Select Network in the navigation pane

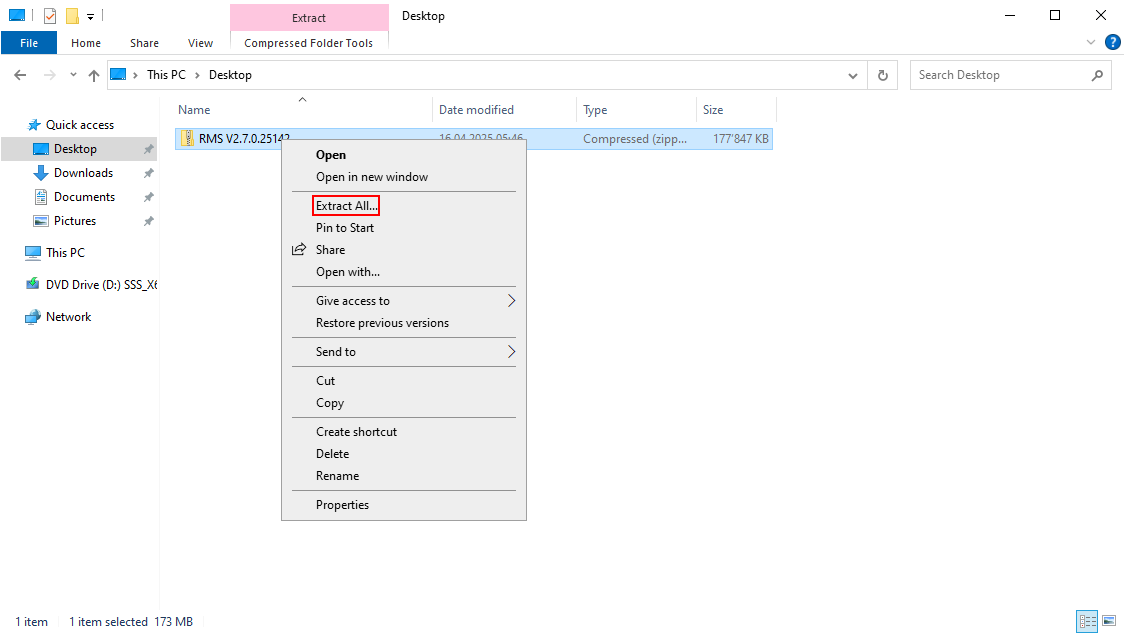coord(68,317)
